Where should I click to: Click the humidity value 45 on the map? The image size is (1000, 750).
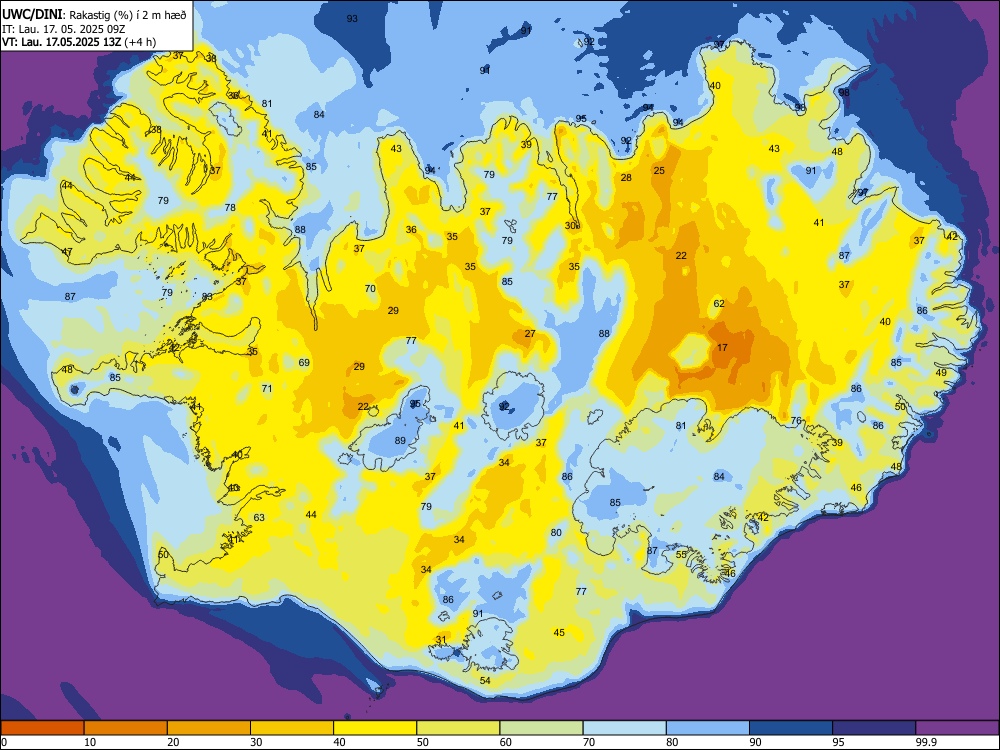(x=559, y=633)
